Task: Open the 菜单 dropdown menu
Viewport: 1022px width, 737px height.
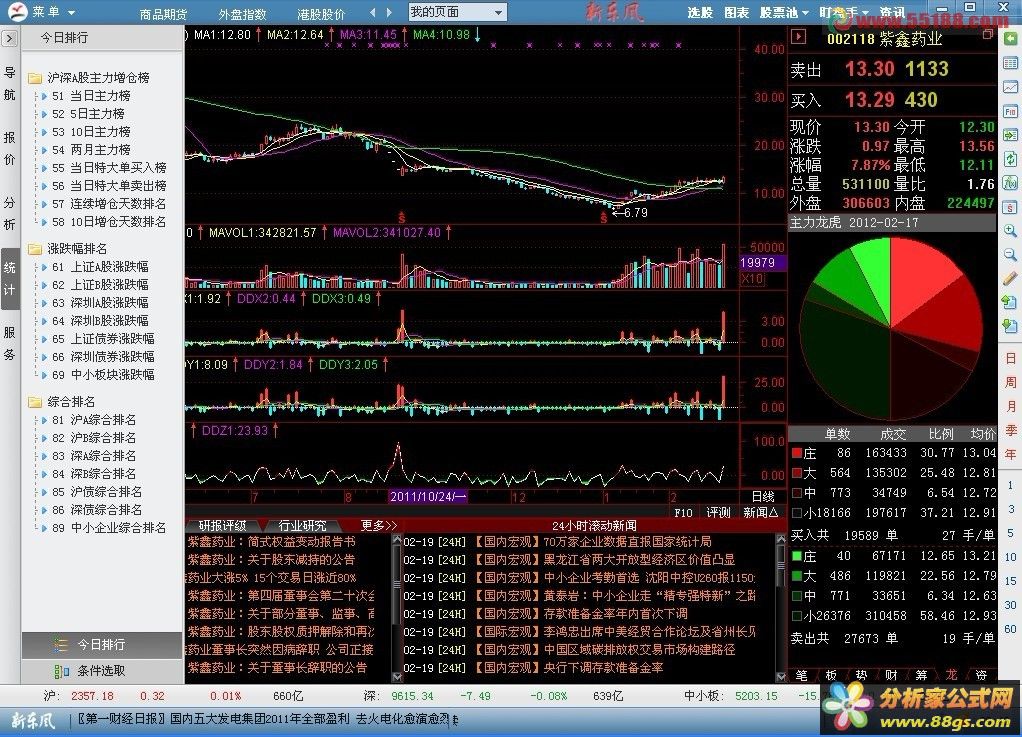Action: (53, 12)
